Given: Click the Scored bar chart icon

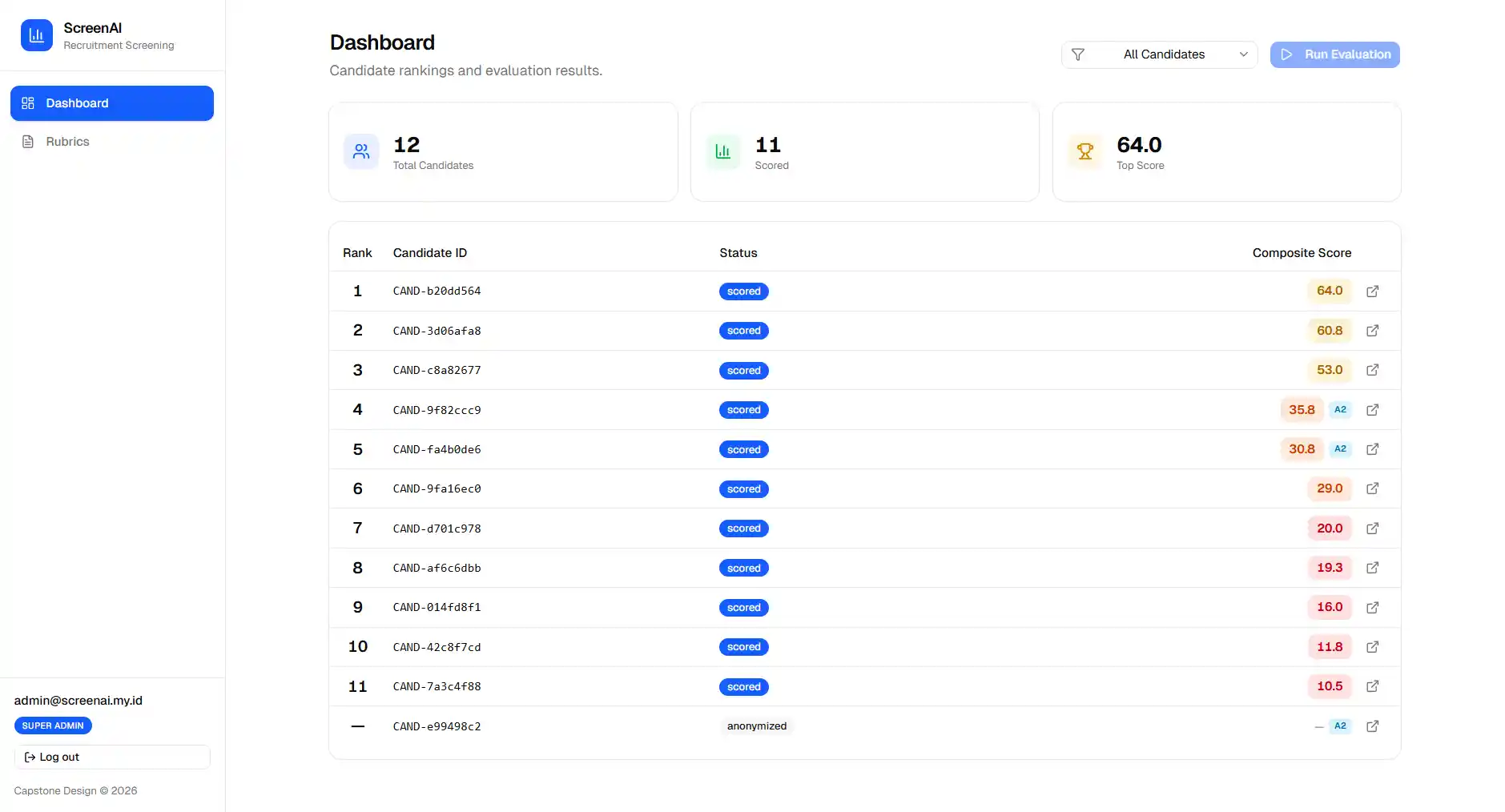Looking at the screenshot, I should click(723, 151).
